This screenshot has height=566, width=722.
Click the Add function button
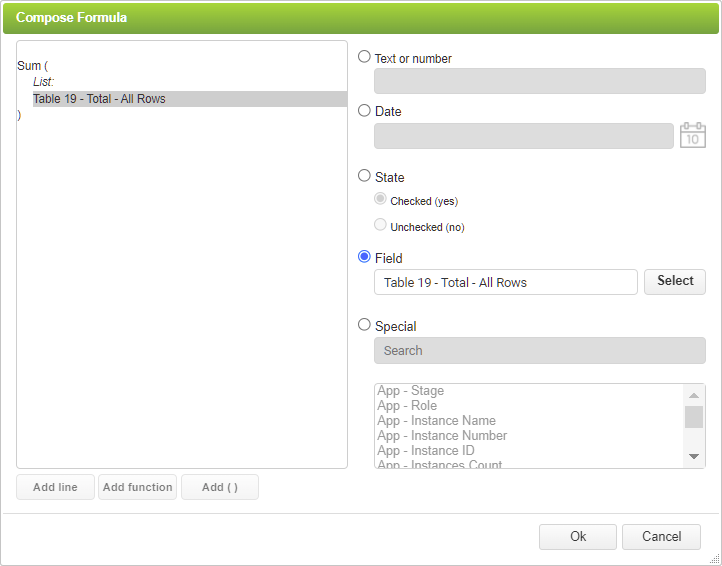[x=137, y=487]
